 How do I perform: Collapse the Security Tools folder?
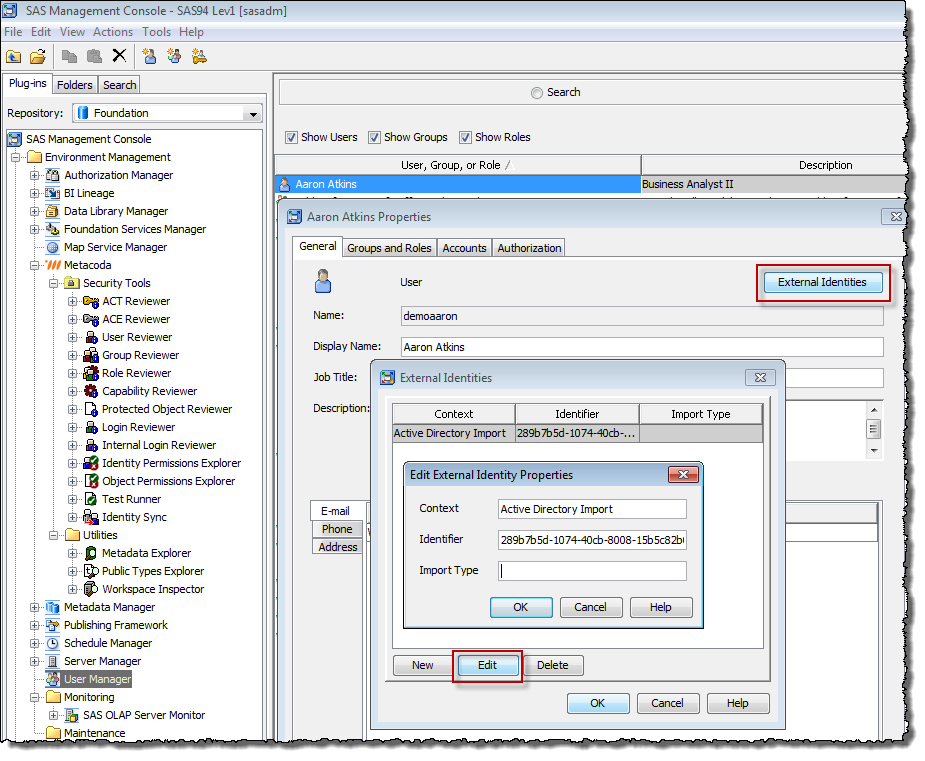pos(54,283)
